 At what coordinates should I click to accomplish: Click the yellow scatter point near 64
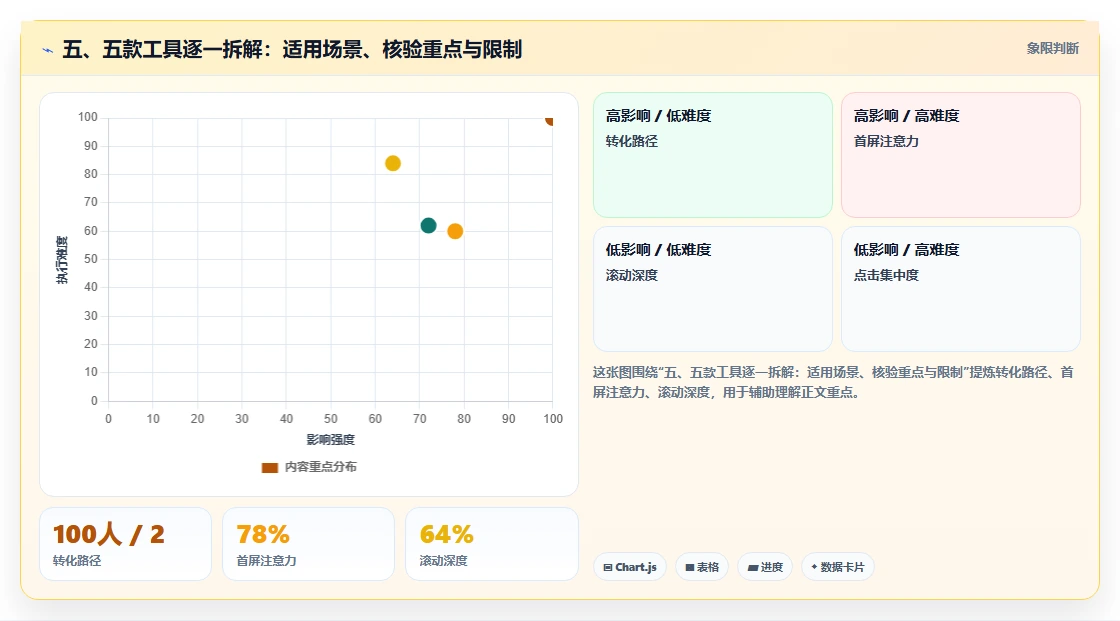pos(393,164)
